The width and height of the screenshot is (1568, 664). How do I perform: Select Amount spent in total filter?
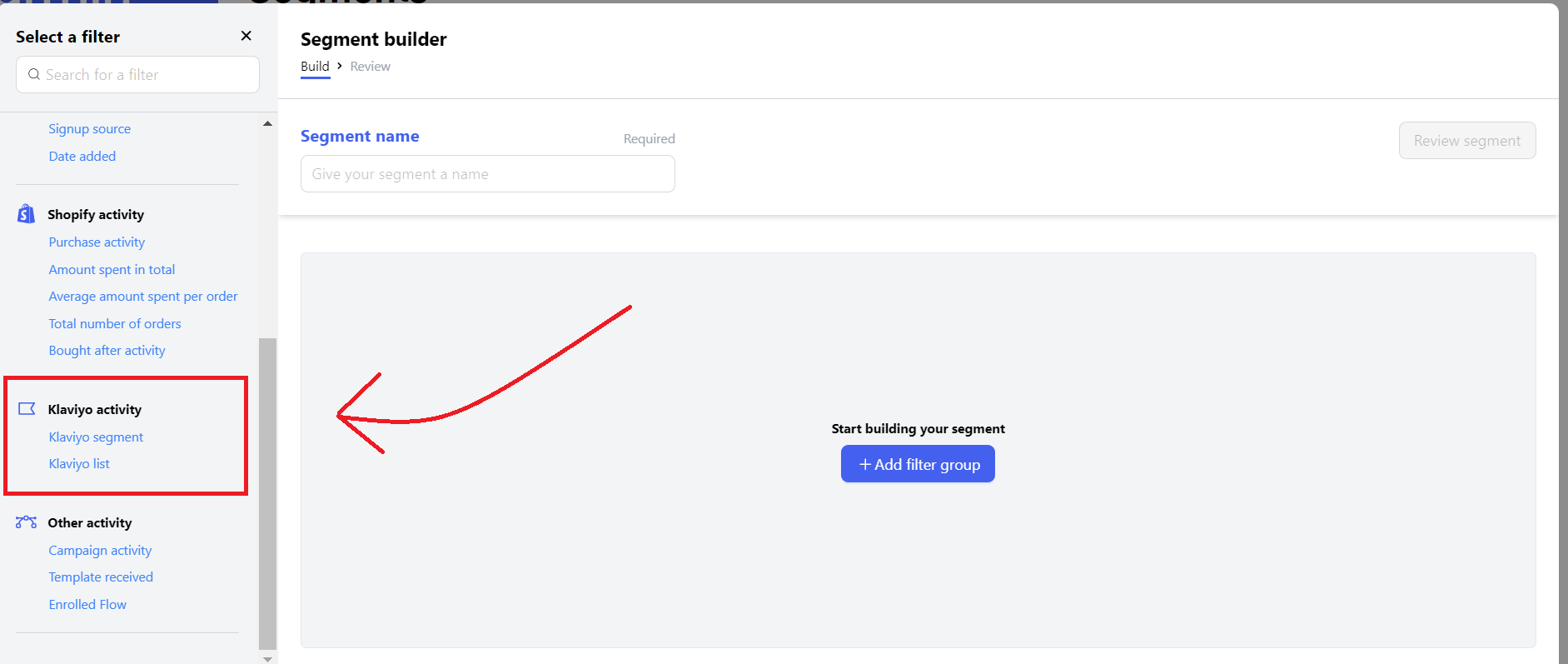click(x=112, y=270)
